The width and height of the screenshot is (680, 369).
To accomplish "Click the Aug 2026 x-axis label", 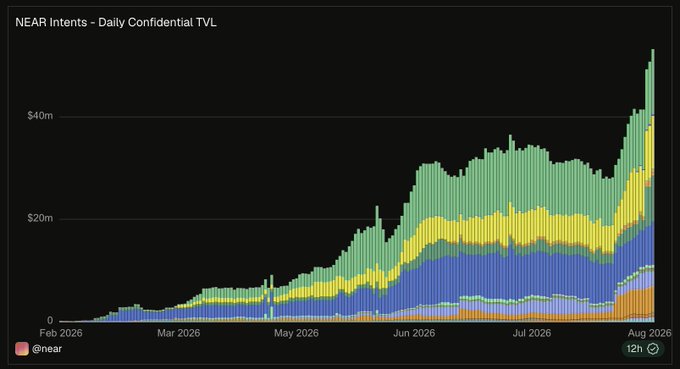I will click(650, 333).
